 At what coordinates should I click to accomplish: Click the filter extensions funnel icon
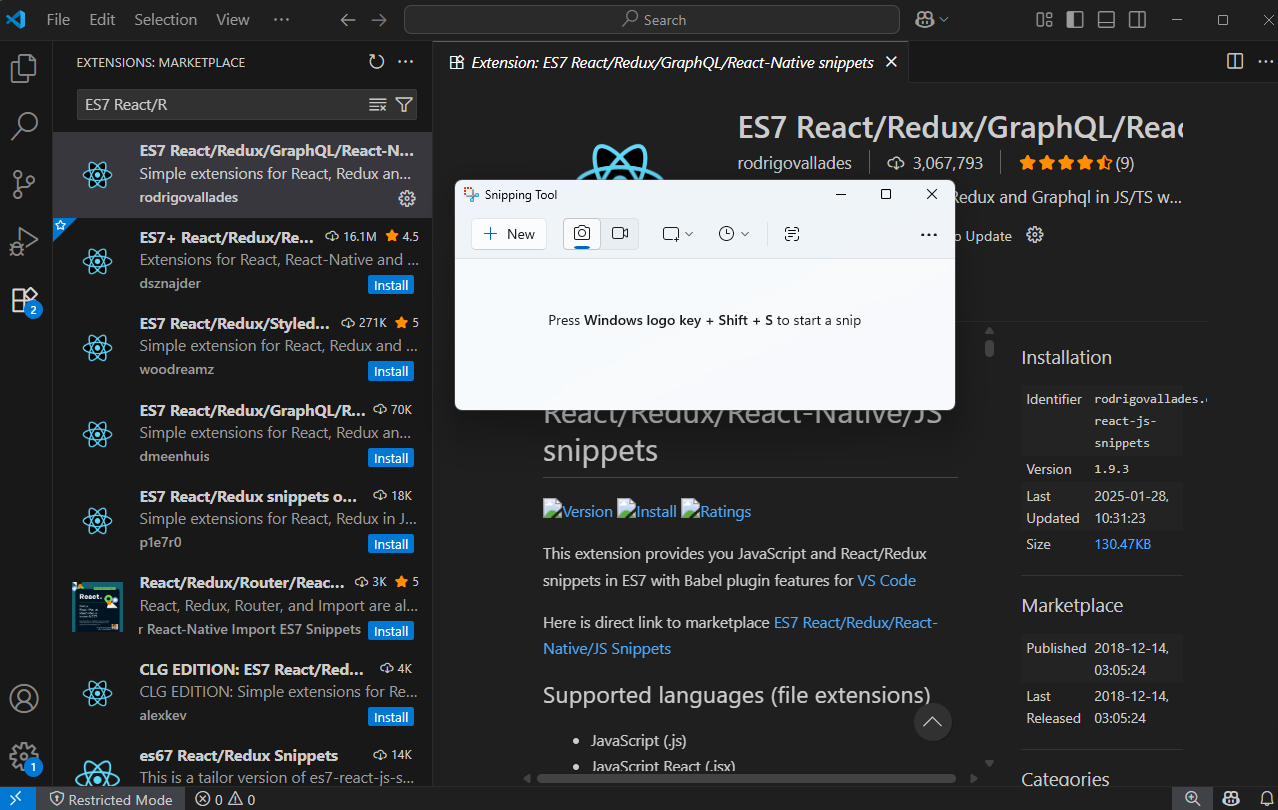point(404,104)
